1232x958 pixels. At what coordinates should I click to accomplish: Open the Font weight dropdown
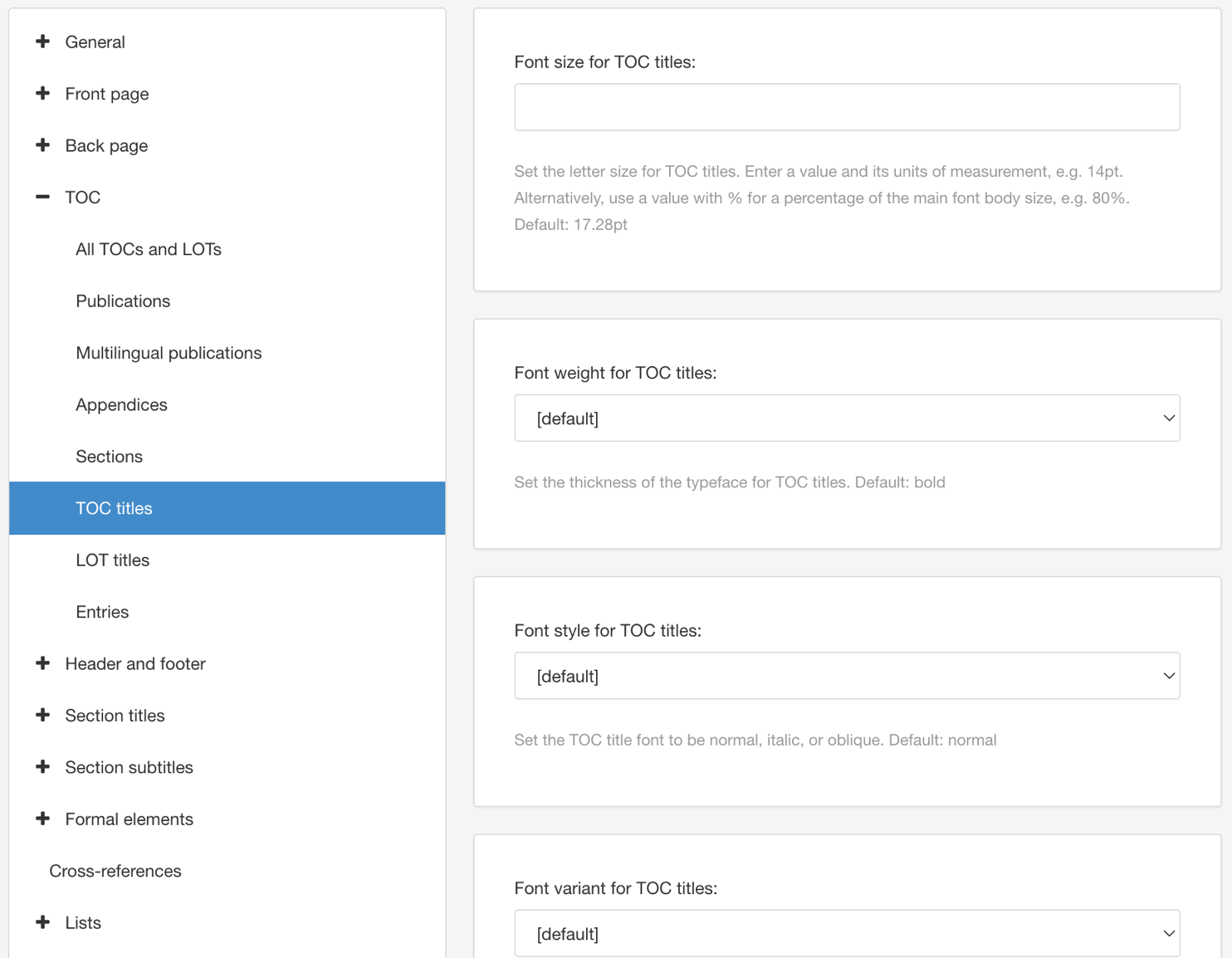click(x=847, y=418)
